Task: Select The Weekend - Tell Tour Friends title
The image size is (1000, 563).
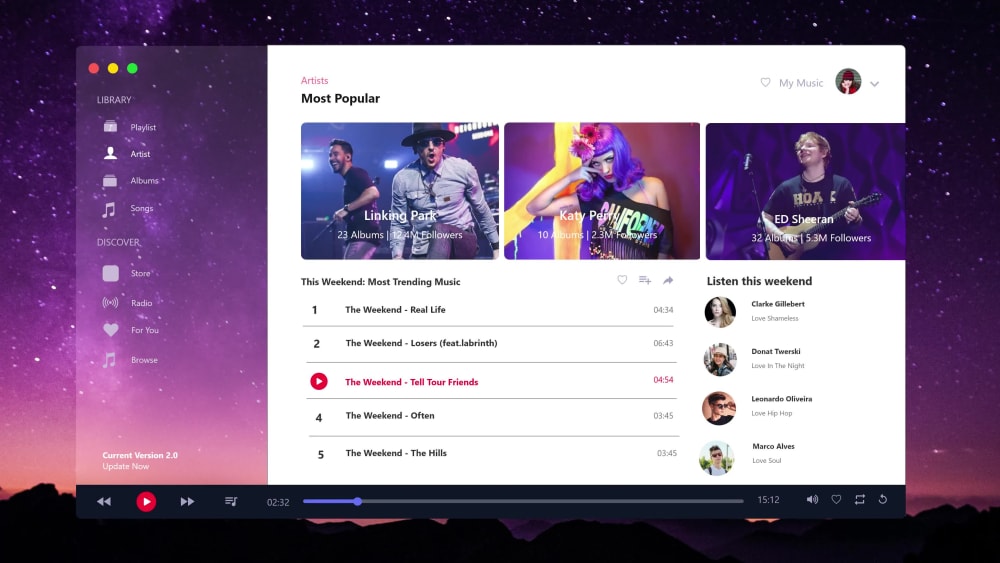Action: [411, 382]
